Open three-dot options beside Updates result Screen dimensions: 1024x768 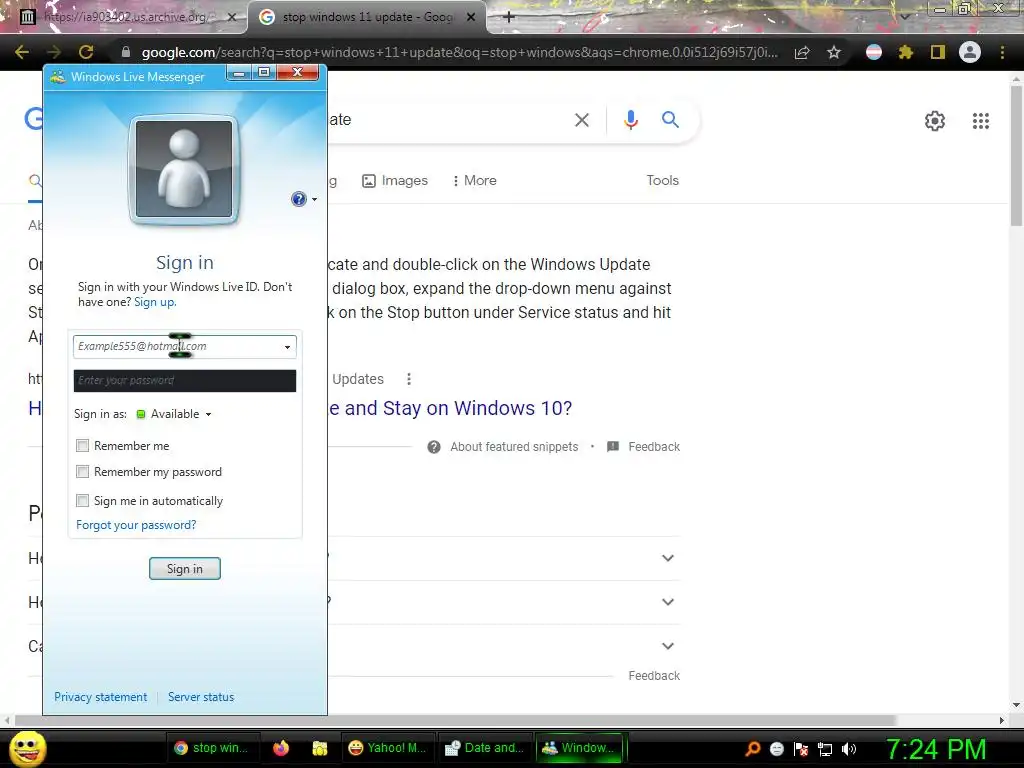tap(409, 379)
